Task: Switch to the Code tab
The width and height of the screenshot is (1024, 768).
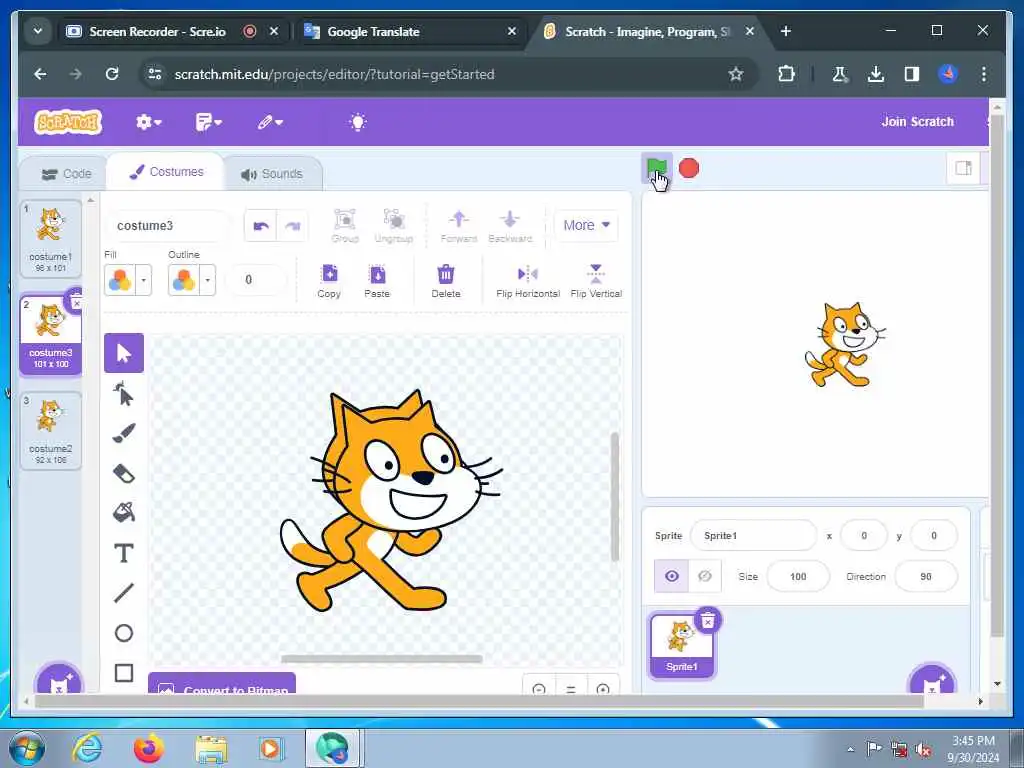Action: point(66,174)
